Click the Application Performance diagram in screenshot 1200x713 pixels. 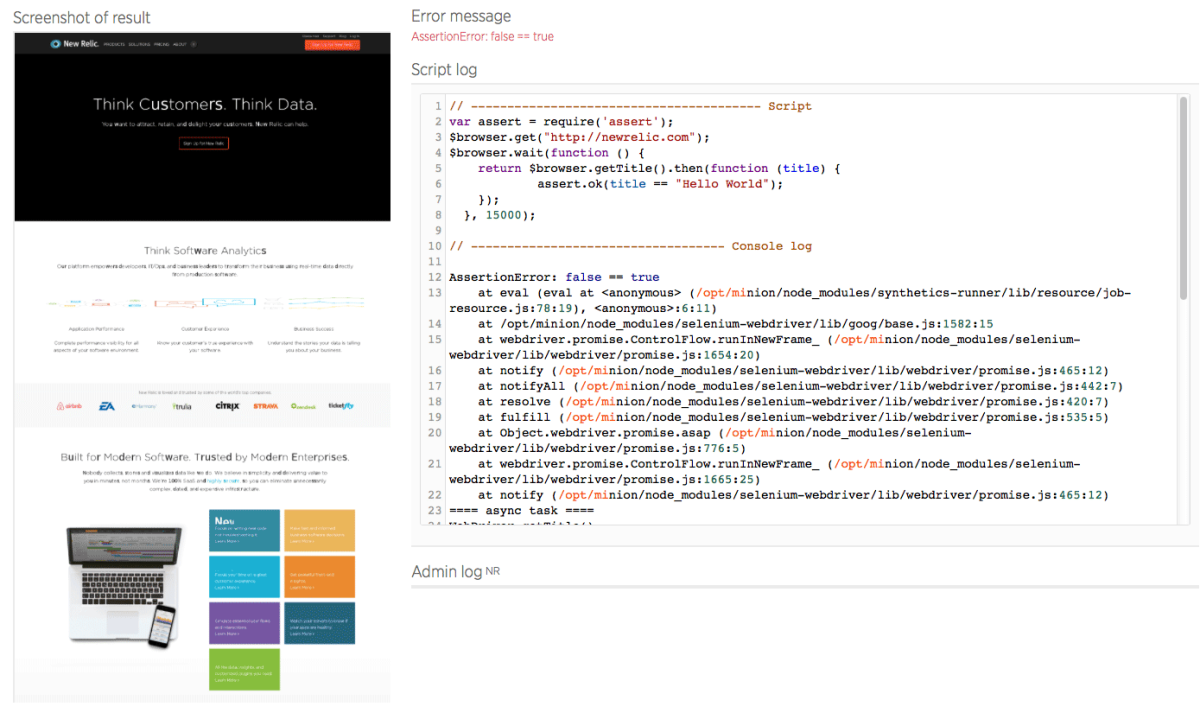(x=95, y=302)
